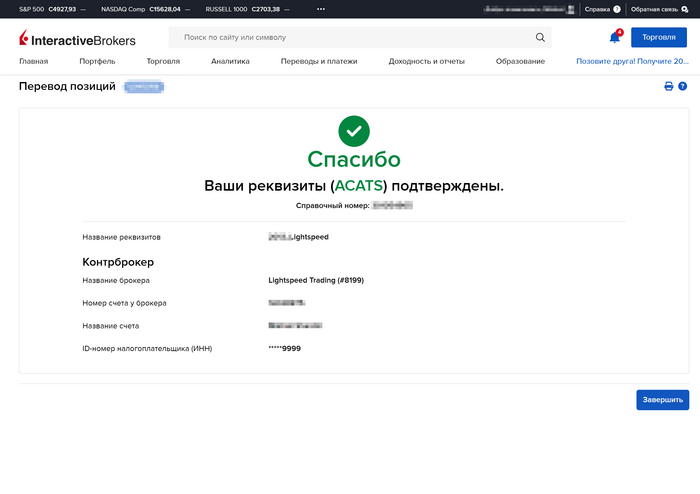The image size is (700, 494).
Task: Click the Справка link
Action: (597, 9)
